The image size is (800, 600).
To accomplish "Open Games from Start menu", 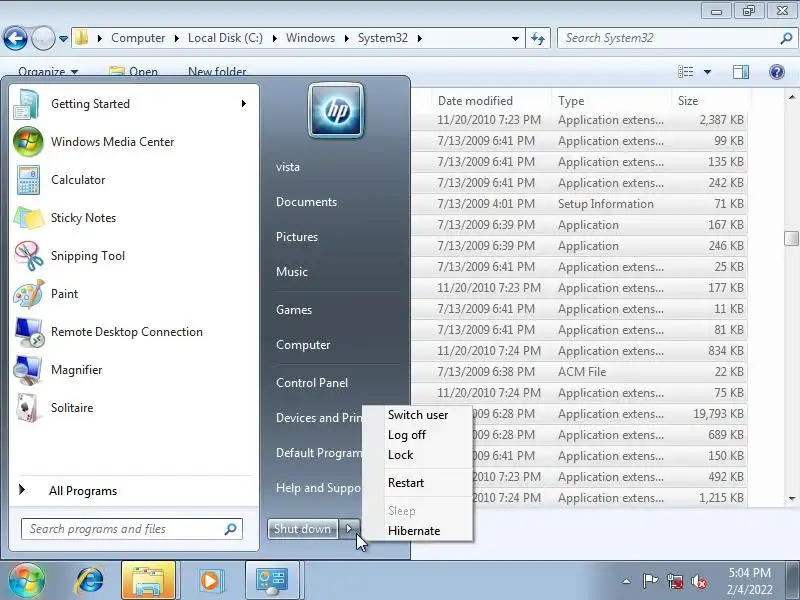I will [x=293, y=310].
